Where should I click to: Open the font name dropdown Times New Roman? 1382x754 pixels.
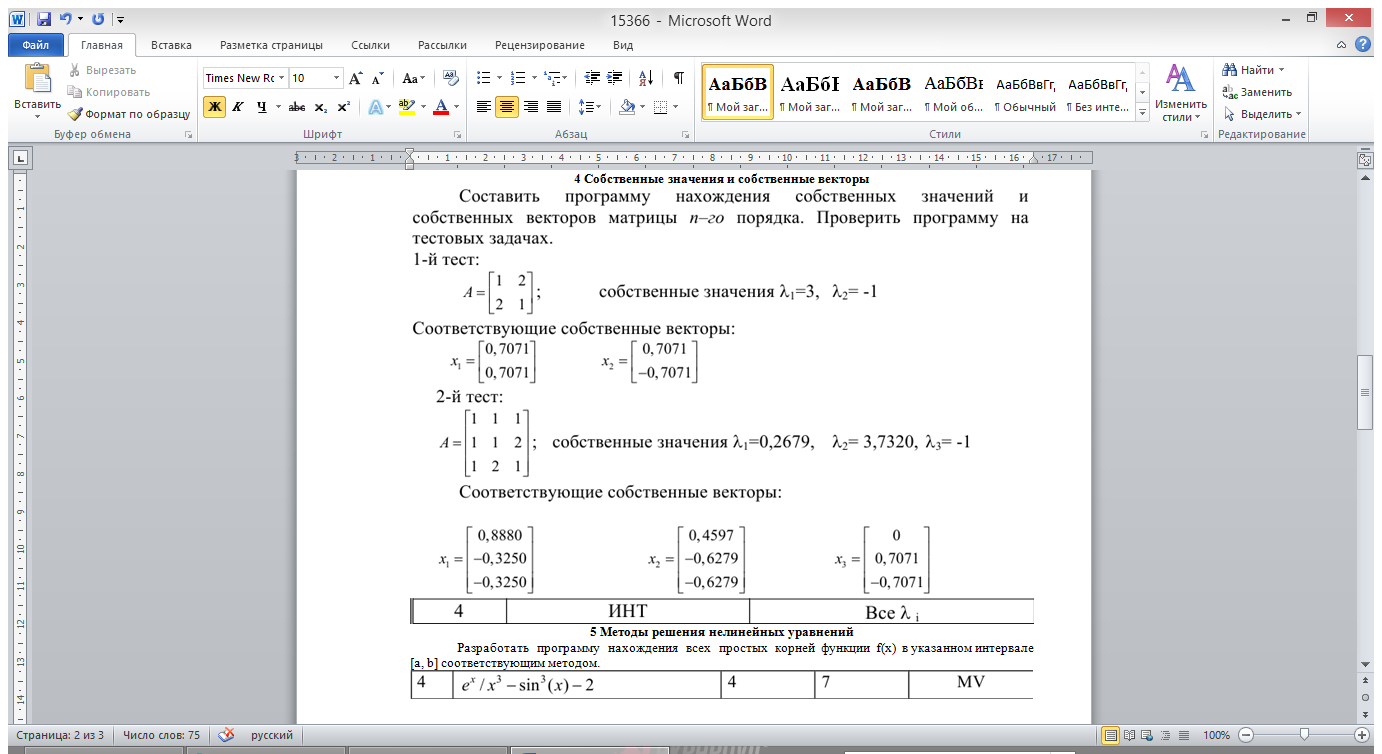tap(282, 78)
